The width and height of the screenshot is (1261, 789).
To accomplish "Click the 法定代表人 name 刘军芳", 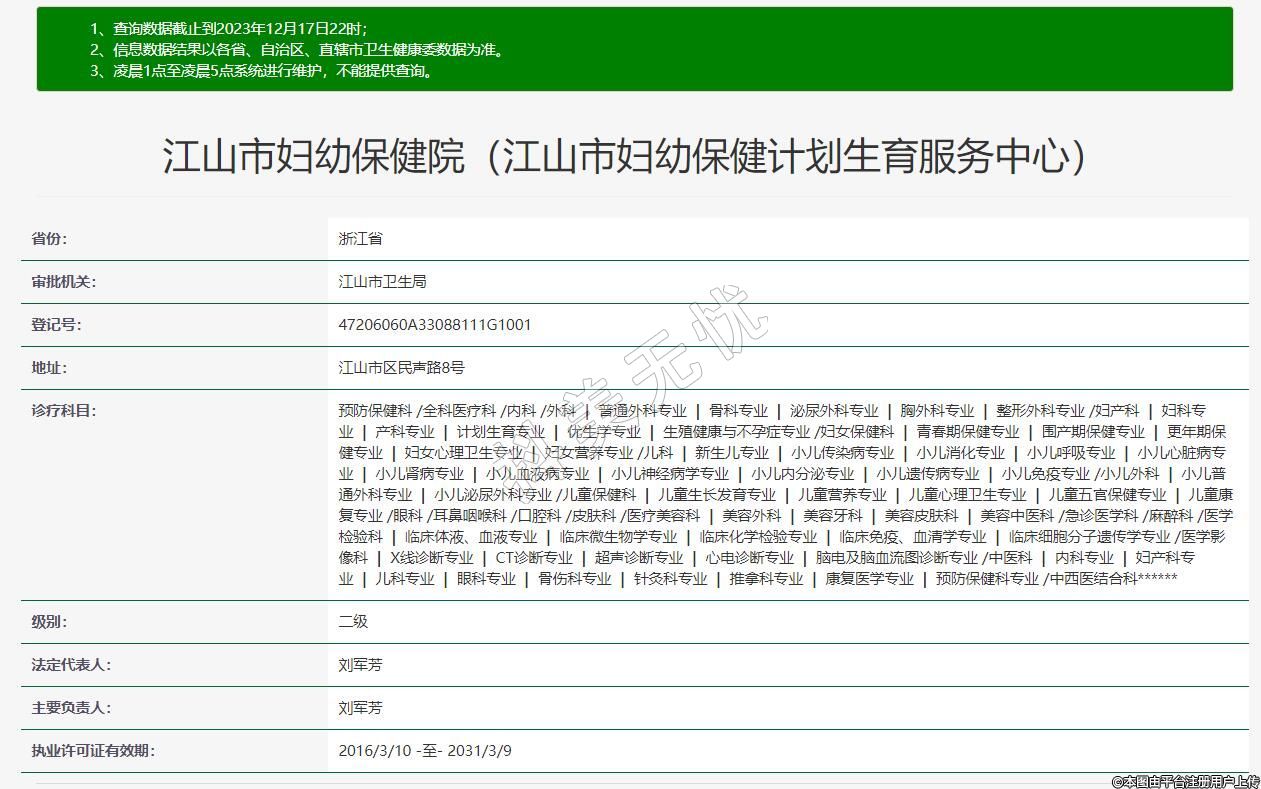I will 360,665.
